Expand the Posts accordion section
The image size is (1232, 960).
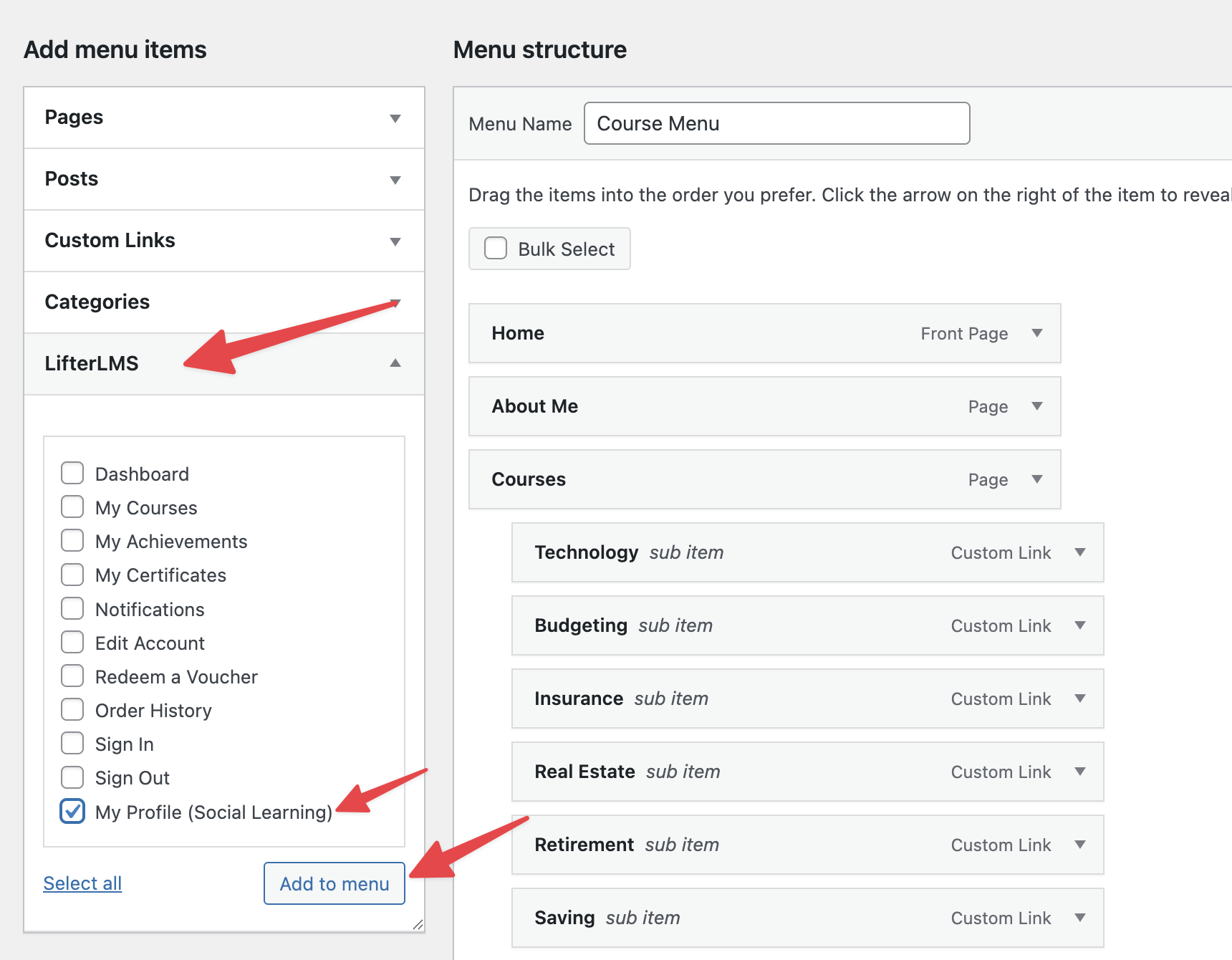coord(395,180)
